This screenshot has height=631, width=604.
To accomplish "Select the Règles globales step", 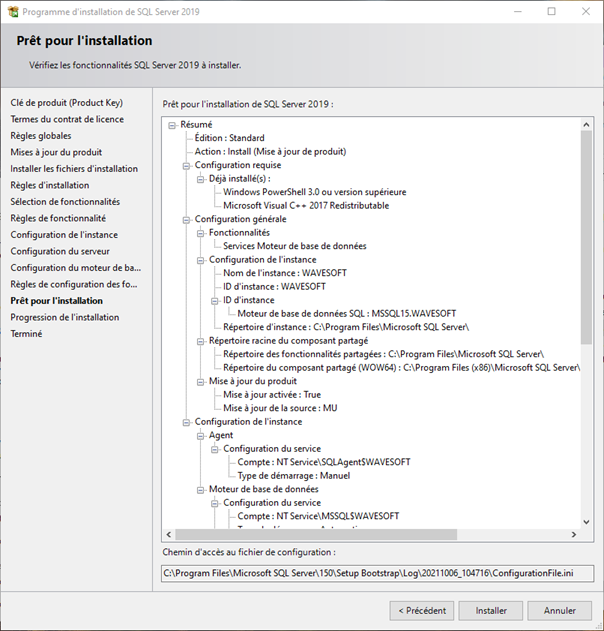I will coord(41,136).
